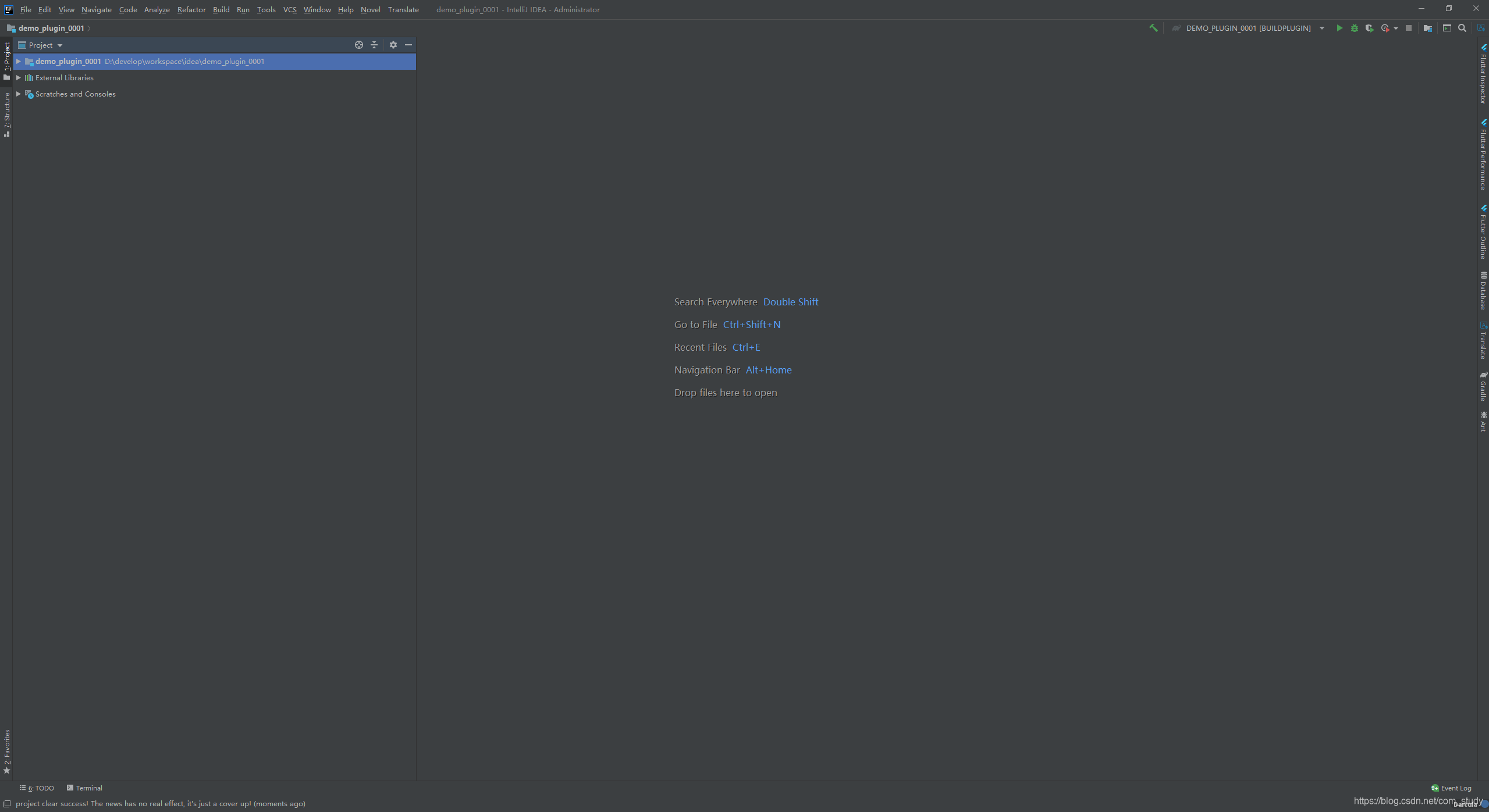Toggle tool window bars icon in status bar

[x=7, y=804]
